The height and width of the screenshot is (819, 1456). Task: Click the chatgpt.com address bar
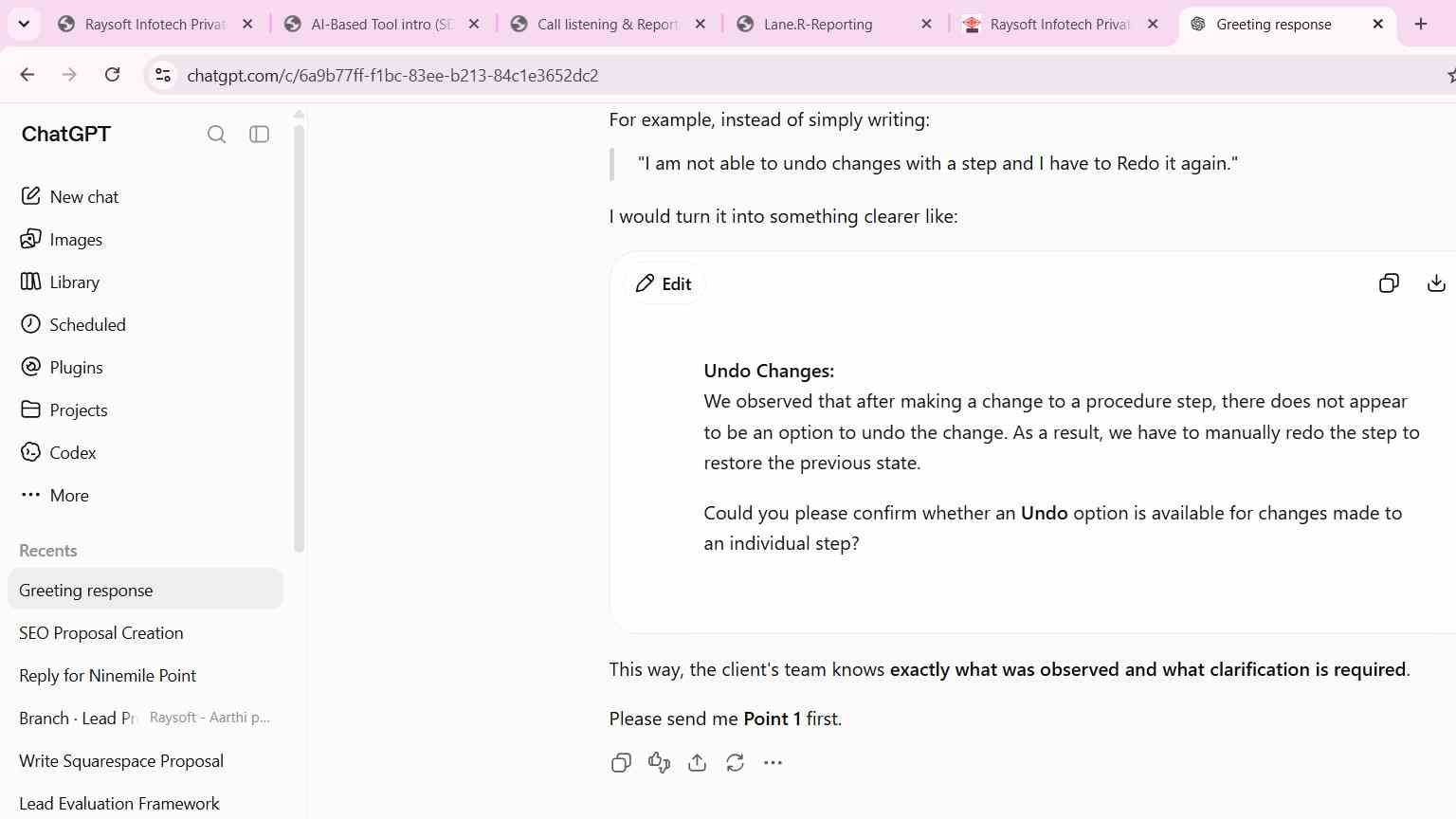point(392,76)
